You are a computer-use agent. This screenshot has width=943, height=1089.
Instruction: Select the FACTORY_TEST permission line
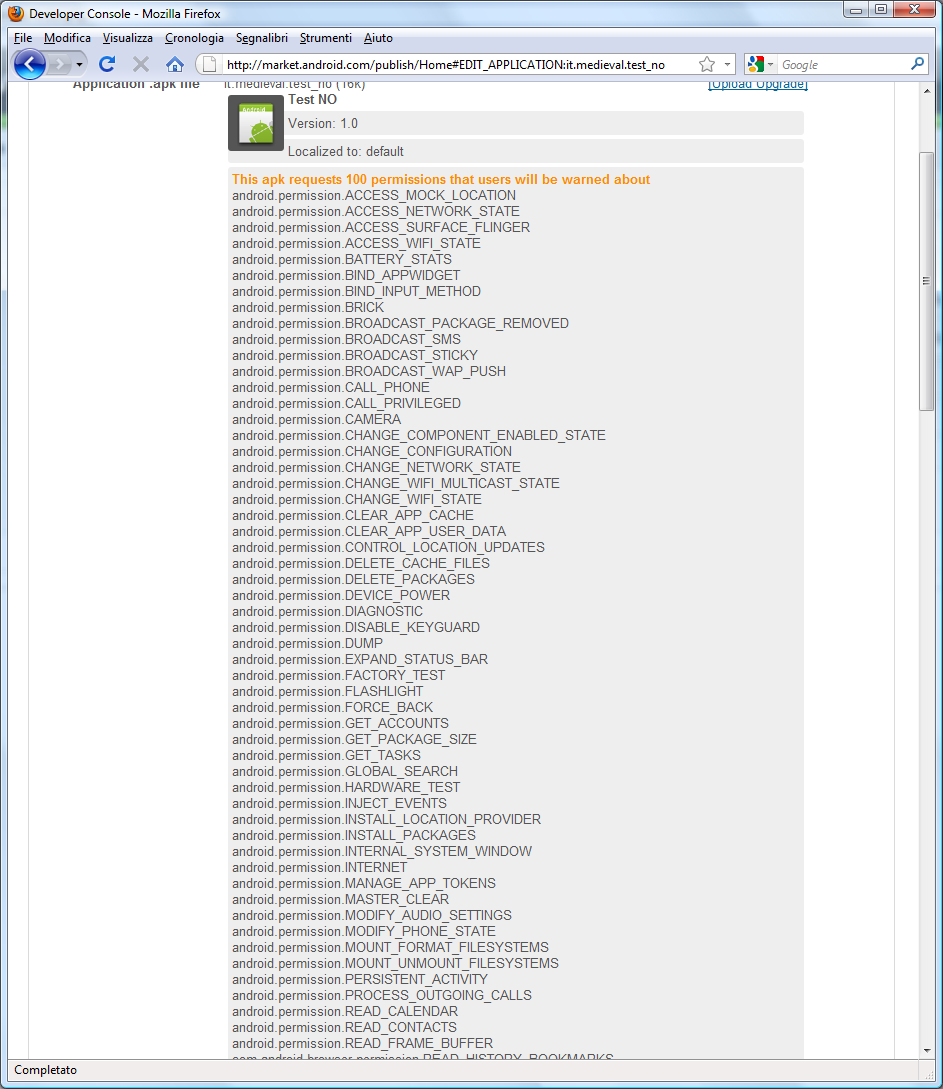click(x=339, y=675)
